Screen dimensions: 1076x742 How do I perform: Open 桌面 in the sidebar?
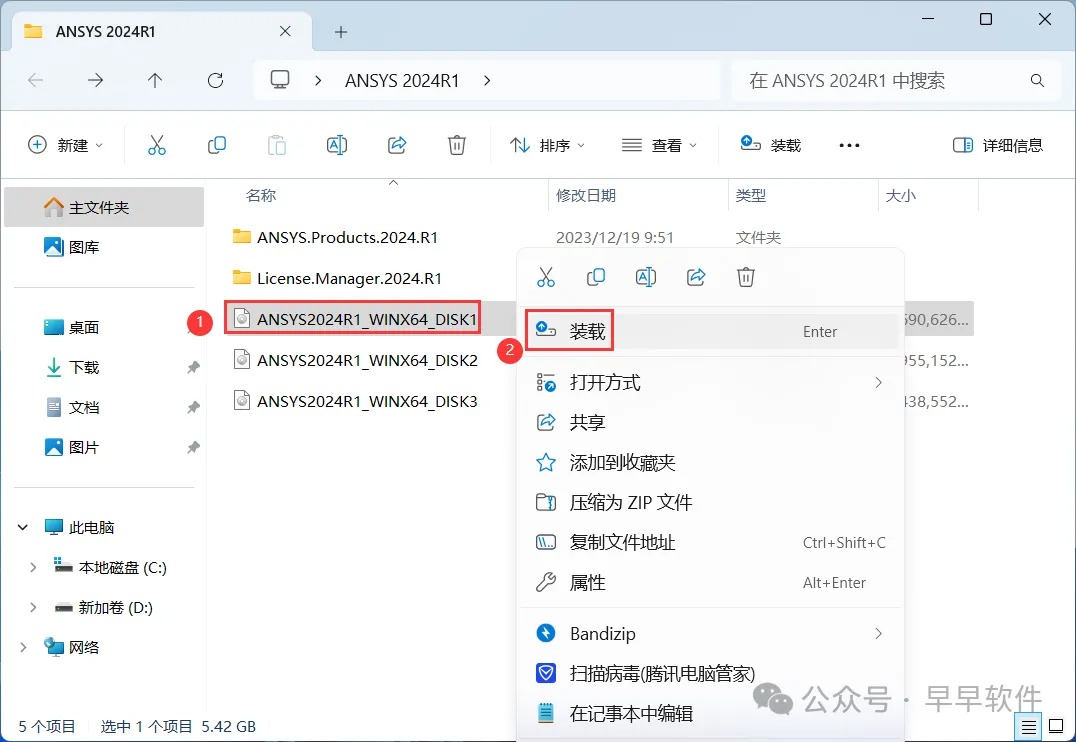tap(104, 327)
